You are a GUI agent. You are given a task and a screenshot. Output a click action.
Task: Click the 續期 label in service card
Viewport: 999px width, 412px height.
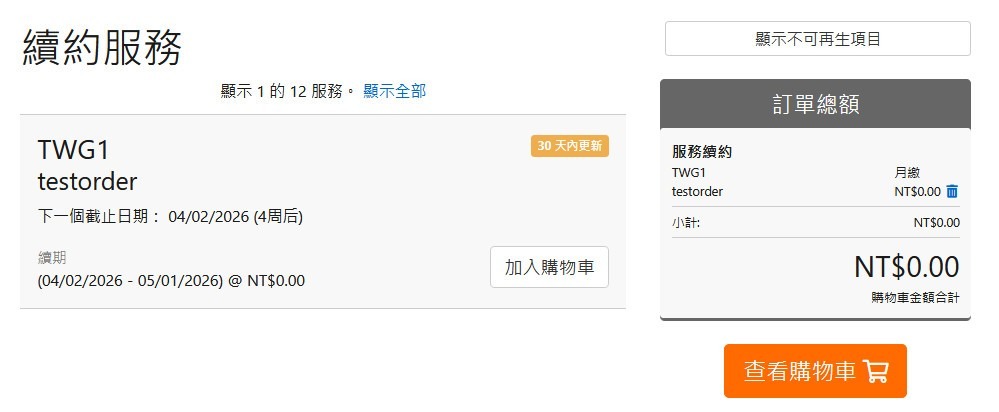coord(52,258)
